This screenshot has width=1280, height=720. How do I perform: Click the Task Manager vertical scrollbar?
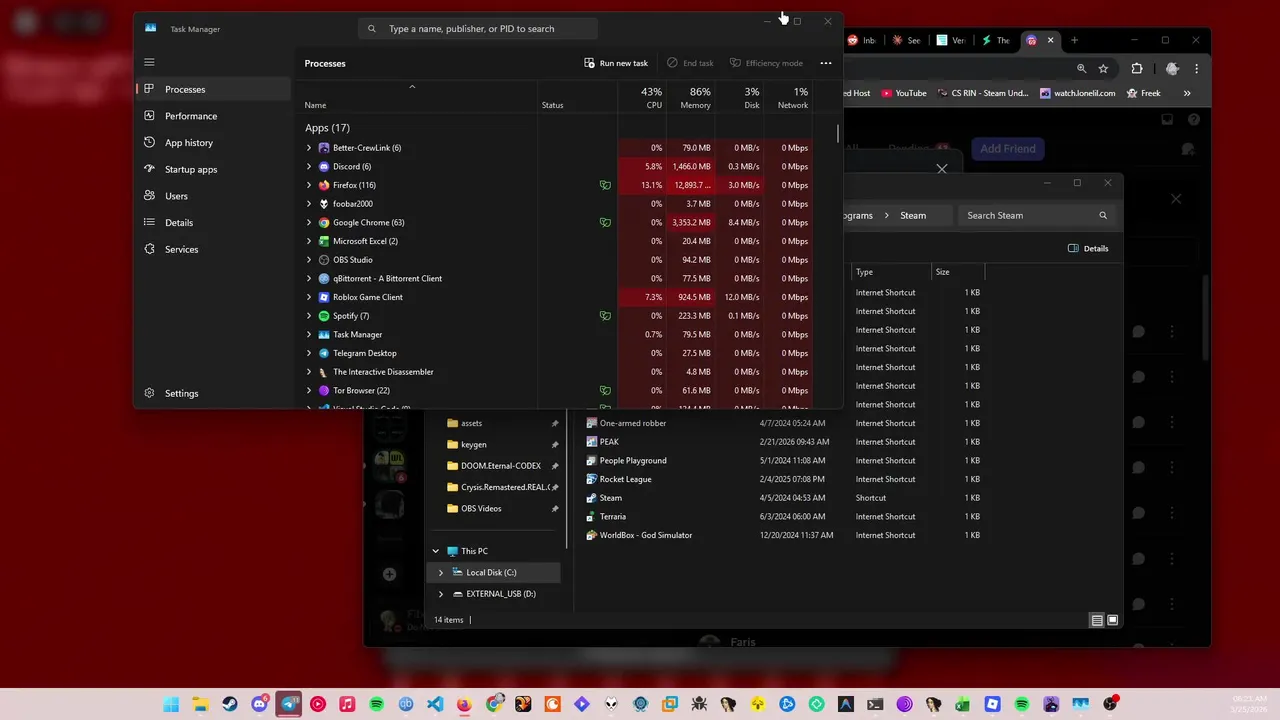838,132
